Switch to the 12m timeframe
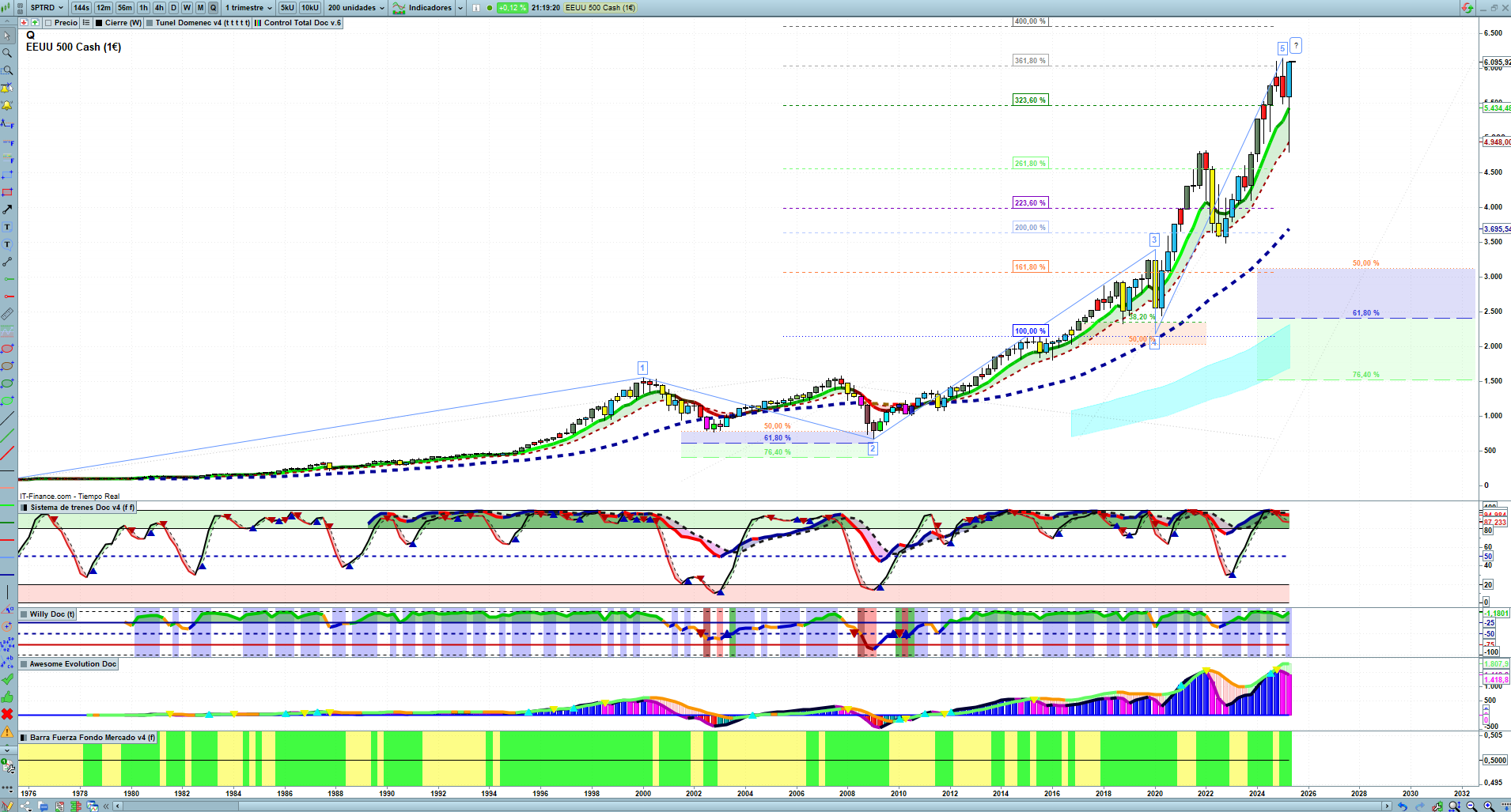The image size is (1511, 812). [x=104, y=8]
